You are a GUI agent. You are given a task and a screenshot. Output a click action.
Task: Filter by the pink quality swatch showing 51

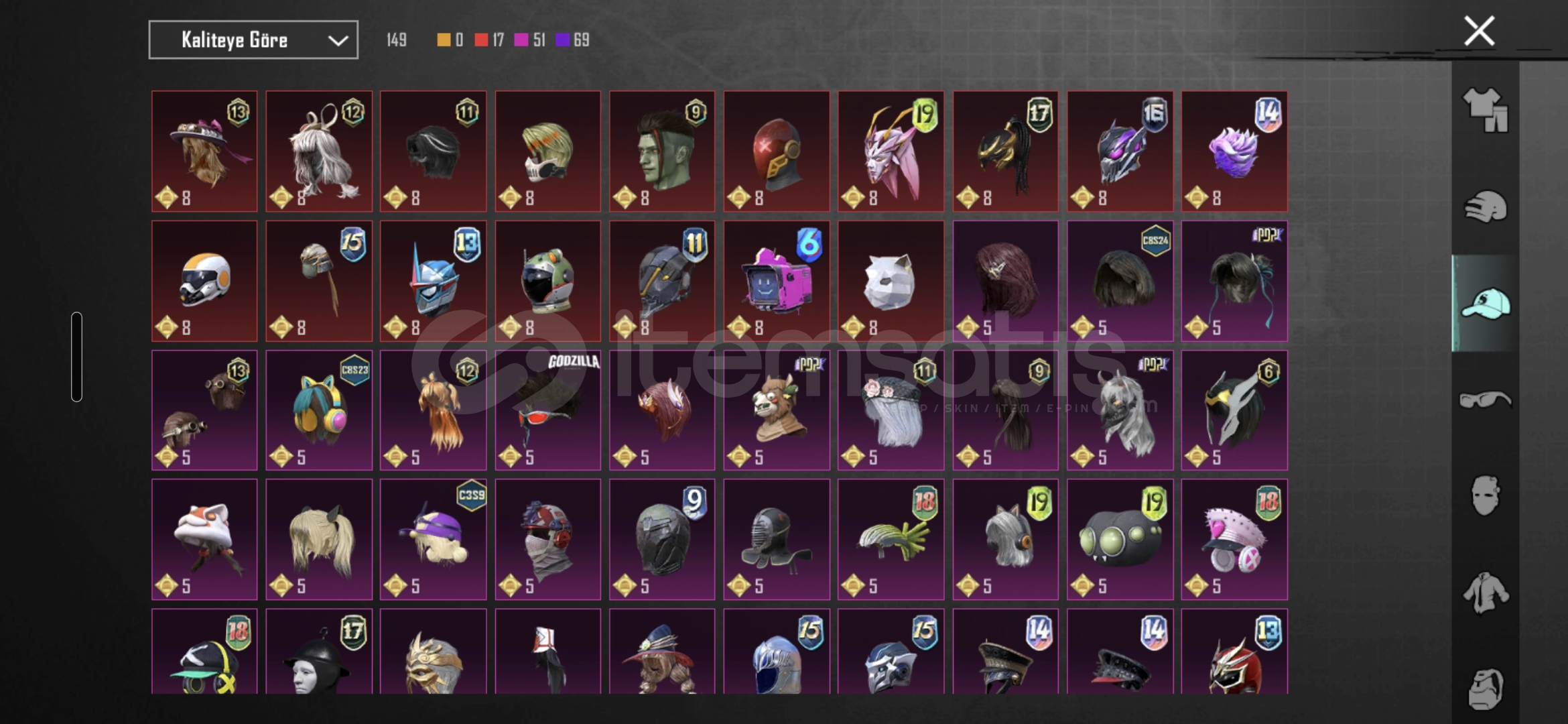tap(521, 40)
